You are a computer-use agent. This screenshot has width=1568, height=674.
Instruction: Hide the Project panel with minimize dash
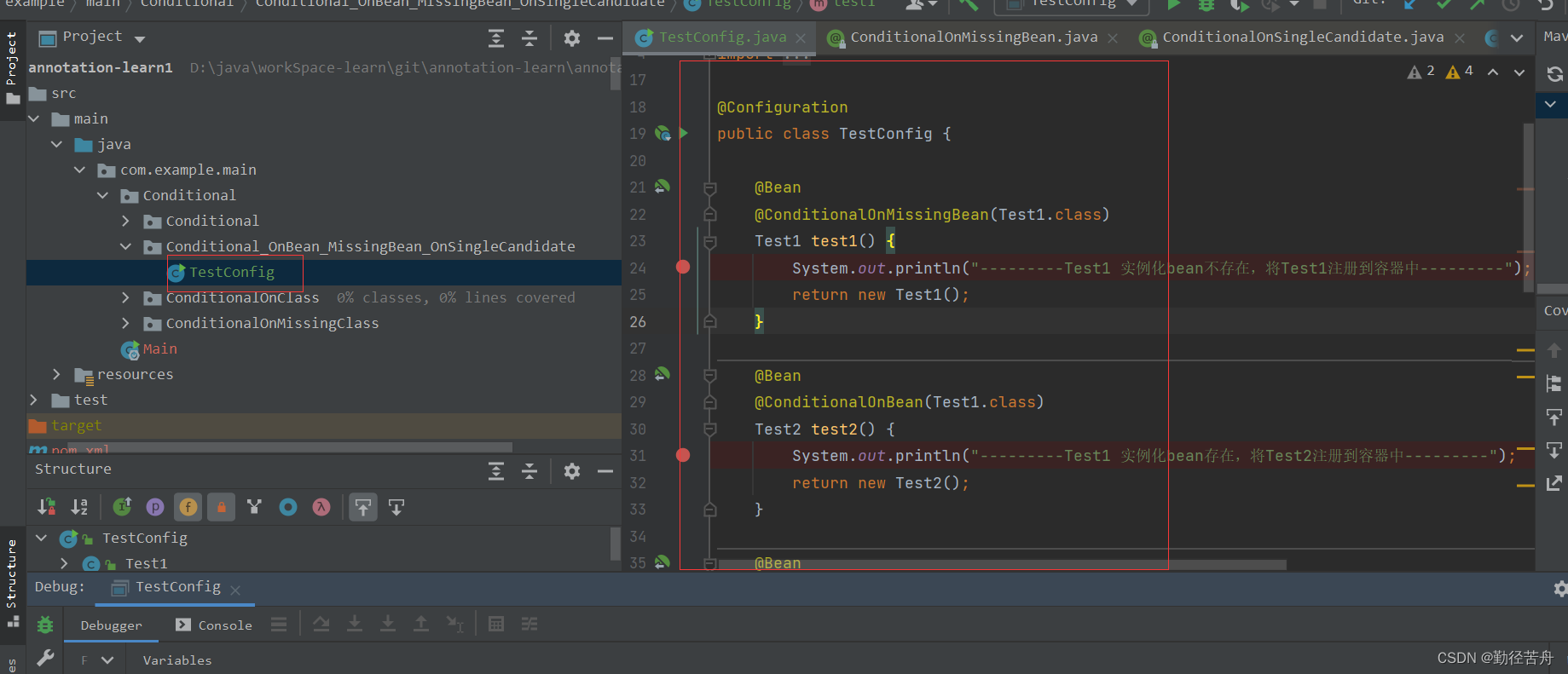coord(605,38)
